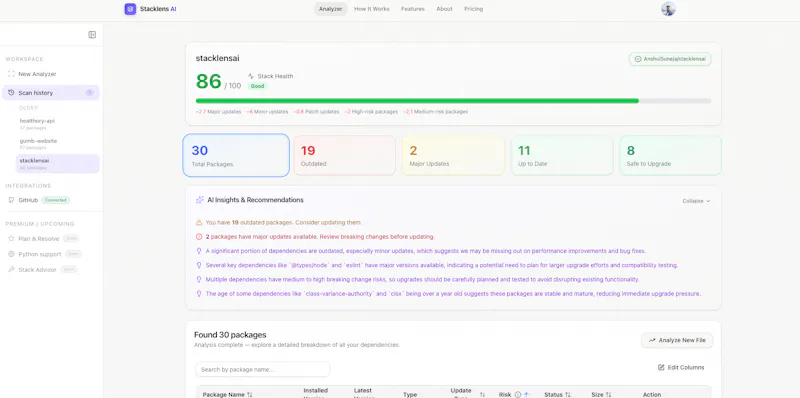The width and height of the screenshot is (800, 398).
Task: Click the '-6 Minor updates' text
Action: click(x=267, y=112)
